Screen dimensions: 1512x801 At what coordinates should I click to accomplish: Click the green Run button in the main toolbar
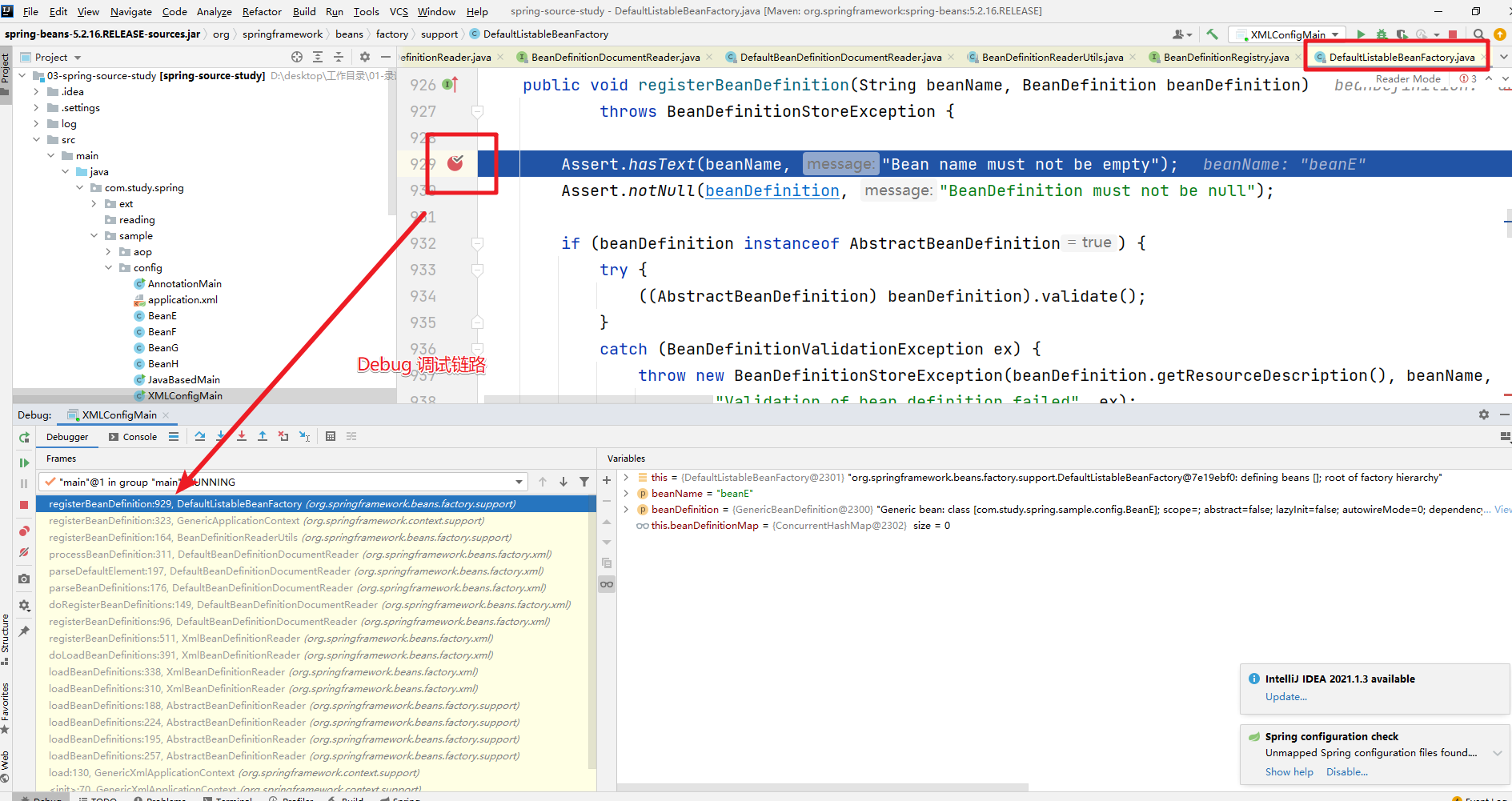point(1361,34)
